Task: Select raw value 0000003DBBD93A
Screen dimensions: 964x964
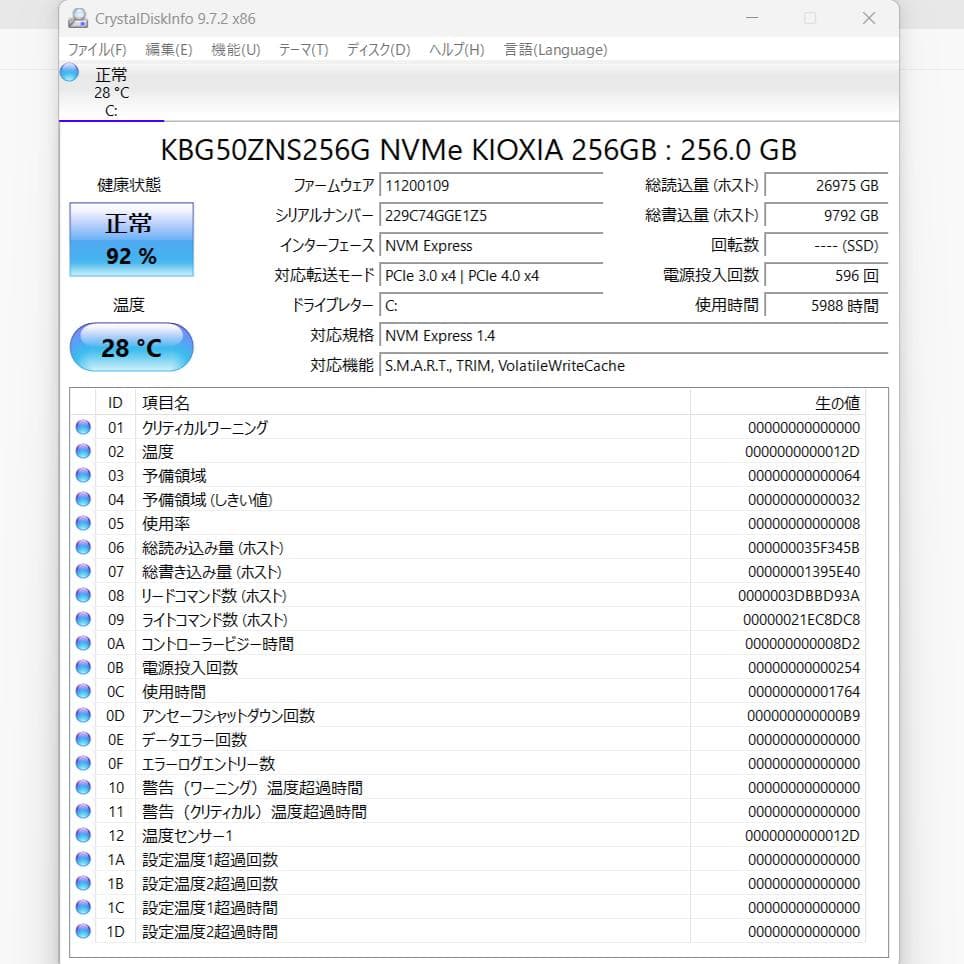Action: (x=799, y=596)
